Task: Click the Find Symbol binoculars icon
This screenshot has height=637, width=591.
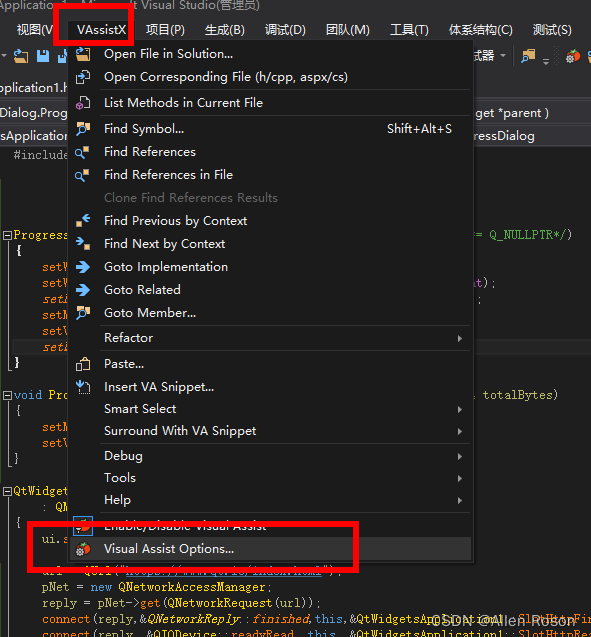Action: tap(83, 129)
